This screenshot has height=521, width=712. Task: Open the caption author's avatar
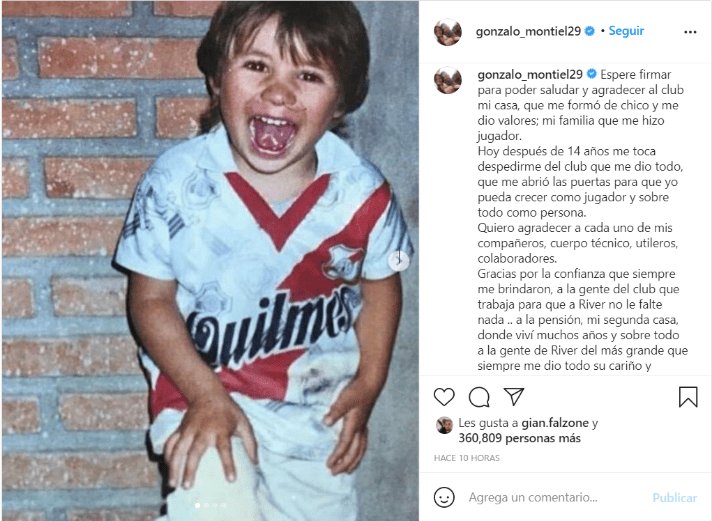coord(448,80)
